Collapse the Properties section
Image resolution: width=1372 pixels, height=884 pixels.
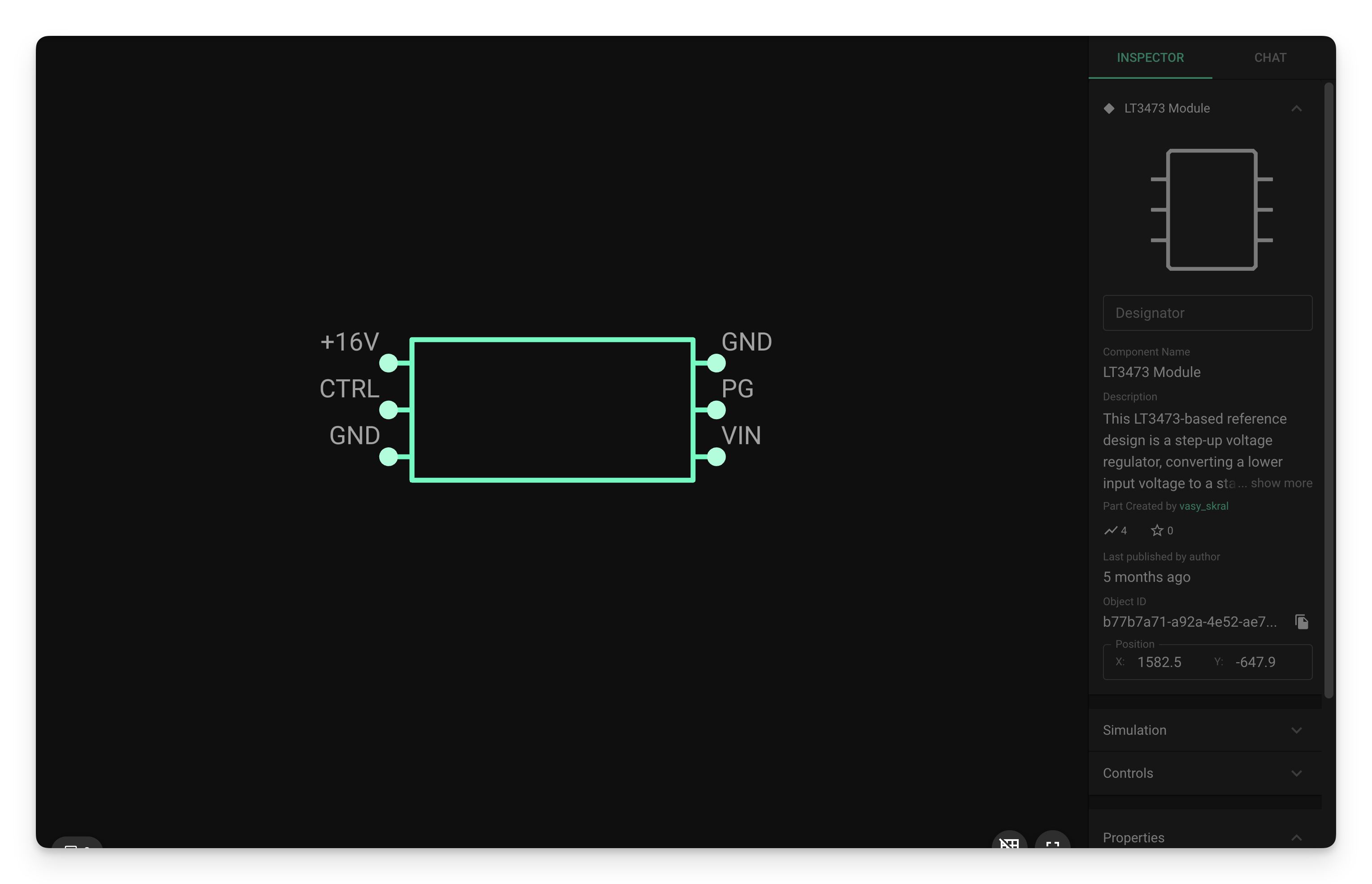point(1296,837)
